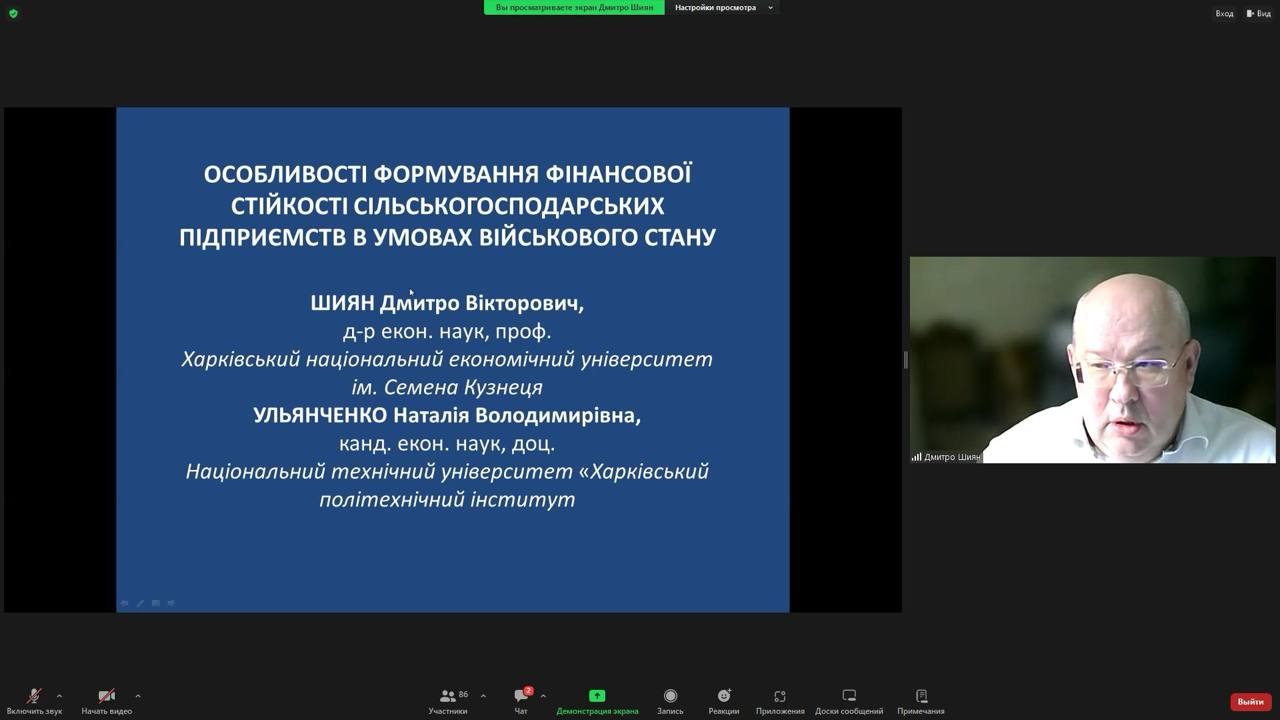Viewport: 1280px width, 720px height.
Task: Change layout using the Вид button
Action: 1259,14
